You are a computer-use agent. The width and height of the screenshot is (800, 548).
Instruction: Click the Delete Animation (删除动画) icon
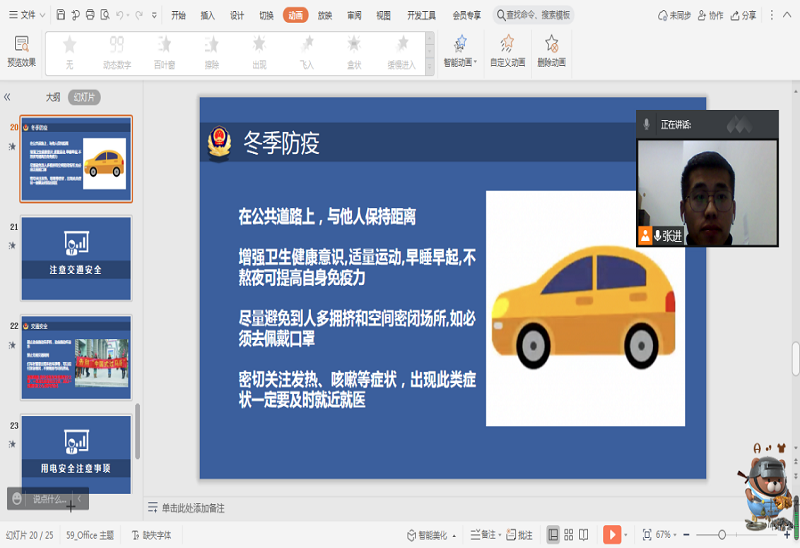[551, 45]
